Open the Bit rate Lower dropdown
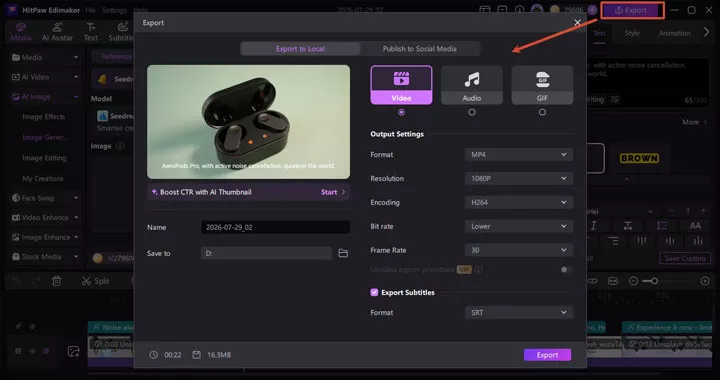The height and width of the screenshot is (380, 720). [519, 226]
